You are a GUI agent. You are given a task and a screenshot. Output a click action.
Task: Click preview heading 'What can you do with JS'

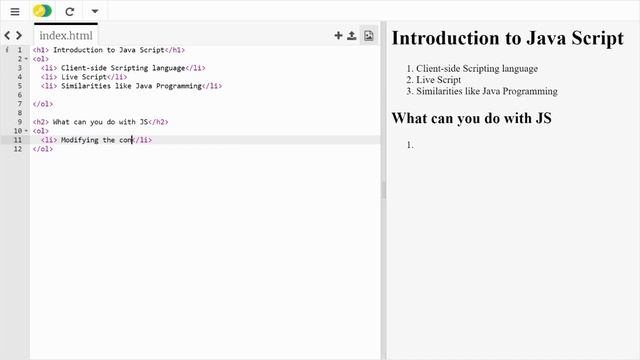[x=471, y=118]
